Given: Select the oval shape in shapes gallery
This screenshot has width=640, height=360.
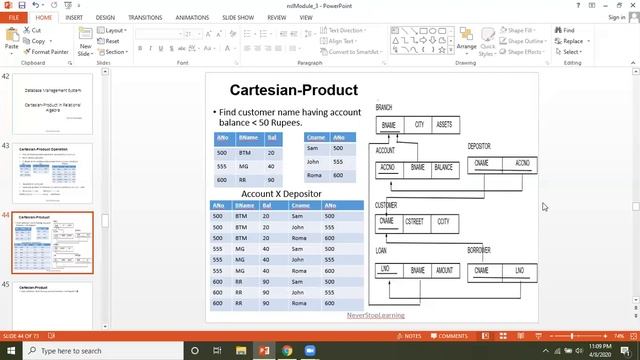Looking at the screenshot, I should [x=433, y=31].
